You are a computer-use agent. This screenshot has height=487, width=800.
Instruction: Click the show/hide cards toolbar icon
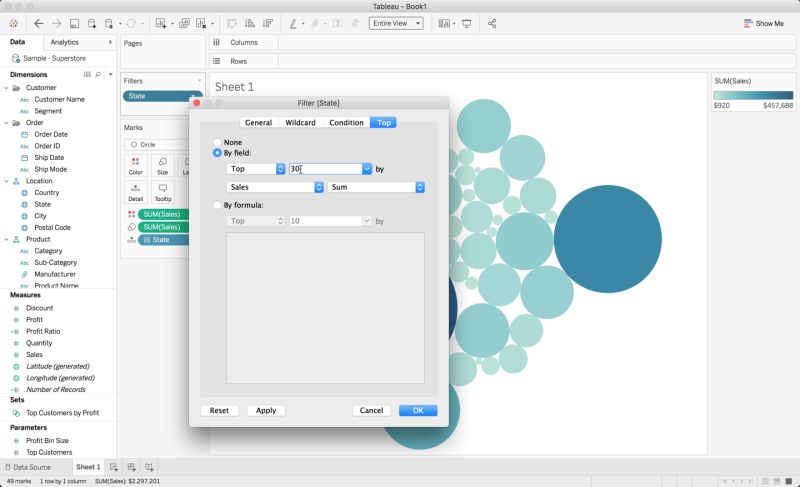tap(444, 23)
